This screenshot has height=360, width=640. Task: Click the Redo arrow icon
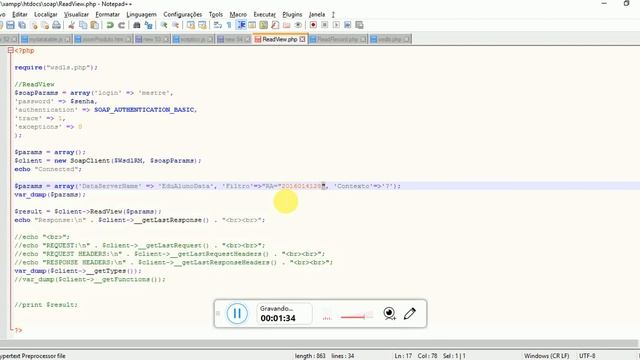121,25
